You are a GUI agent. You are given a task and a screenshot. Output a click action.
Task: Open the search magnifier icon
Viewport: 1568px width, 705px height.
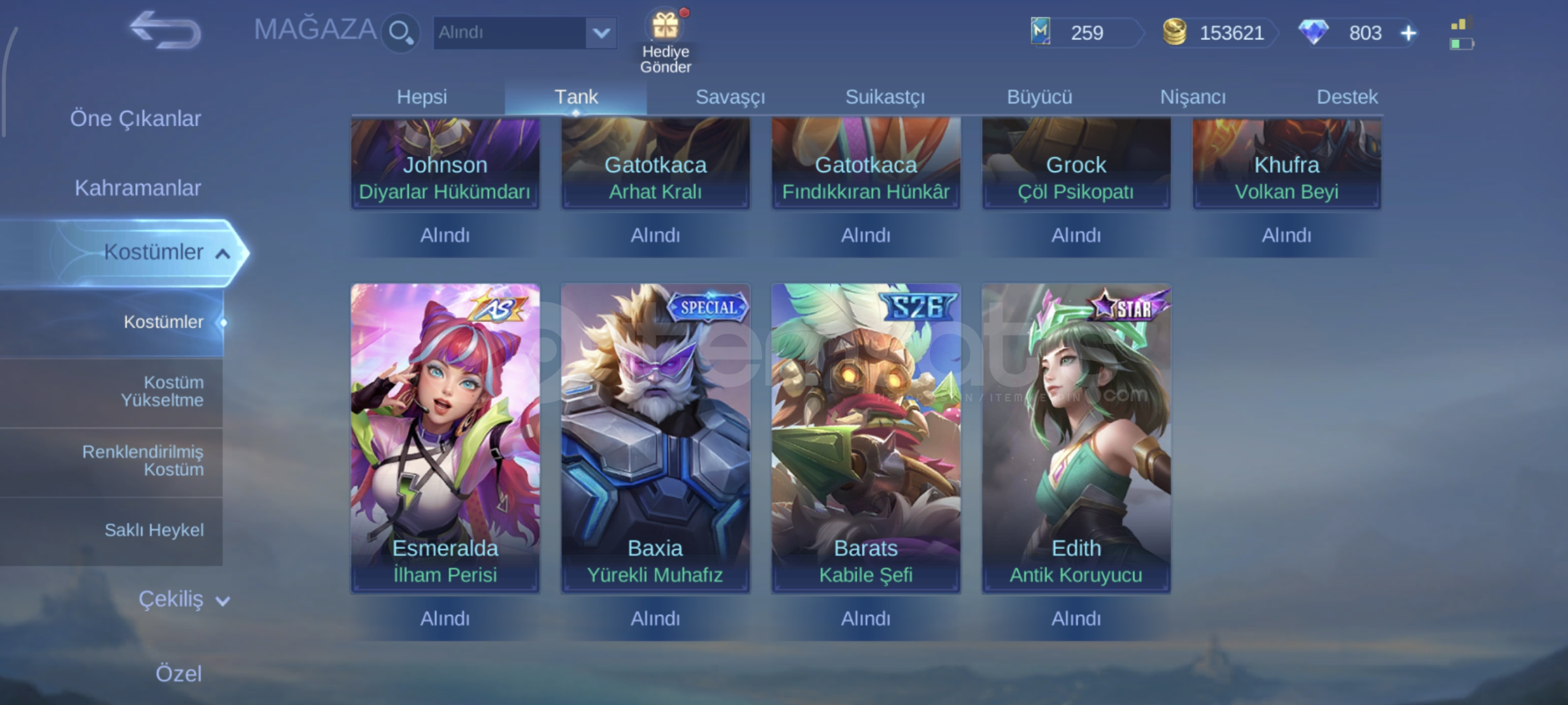[x=400, y=32]
